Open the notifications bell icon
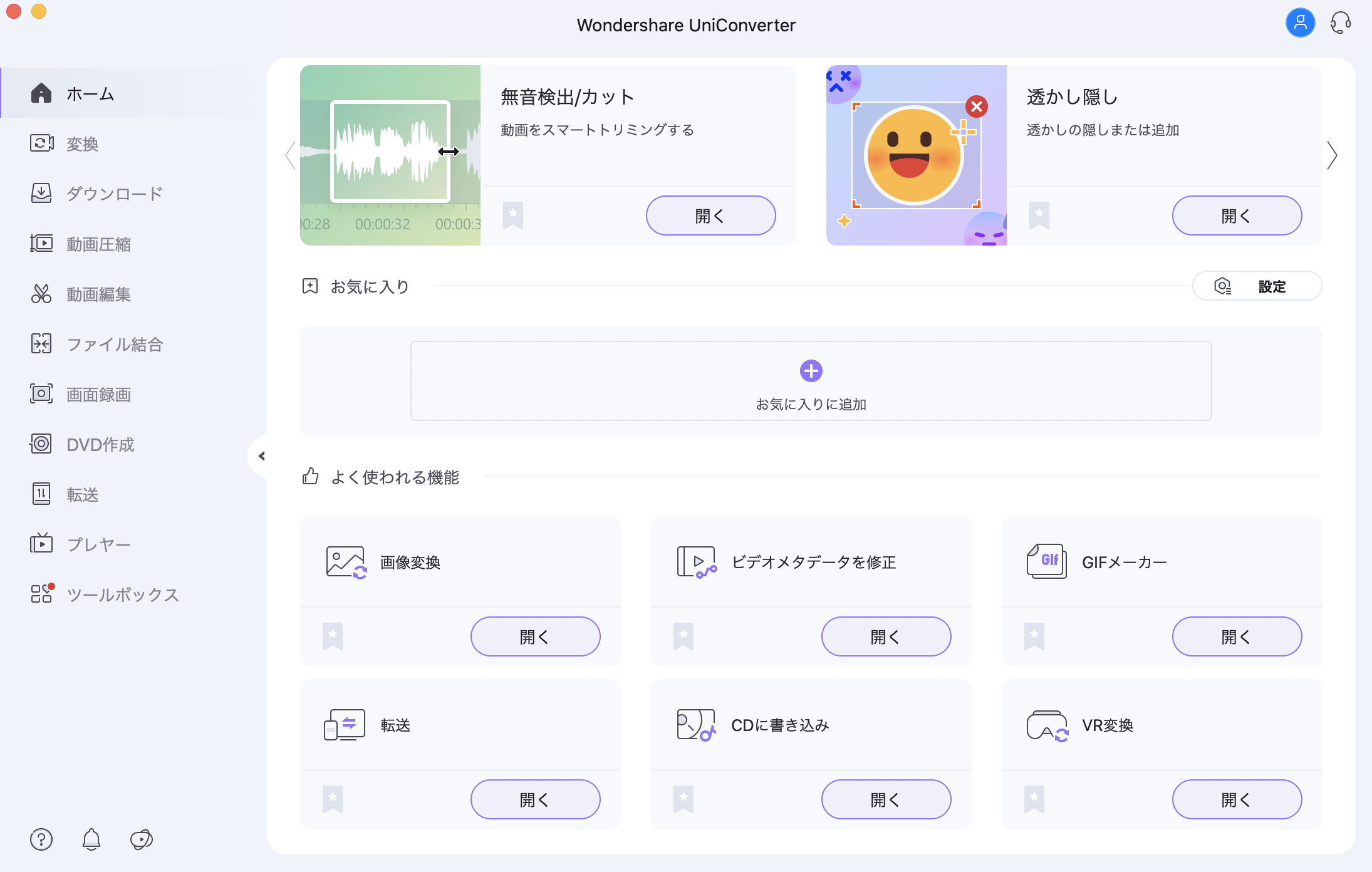Screen dimensions: 1372x872 (x=91, y=839)
